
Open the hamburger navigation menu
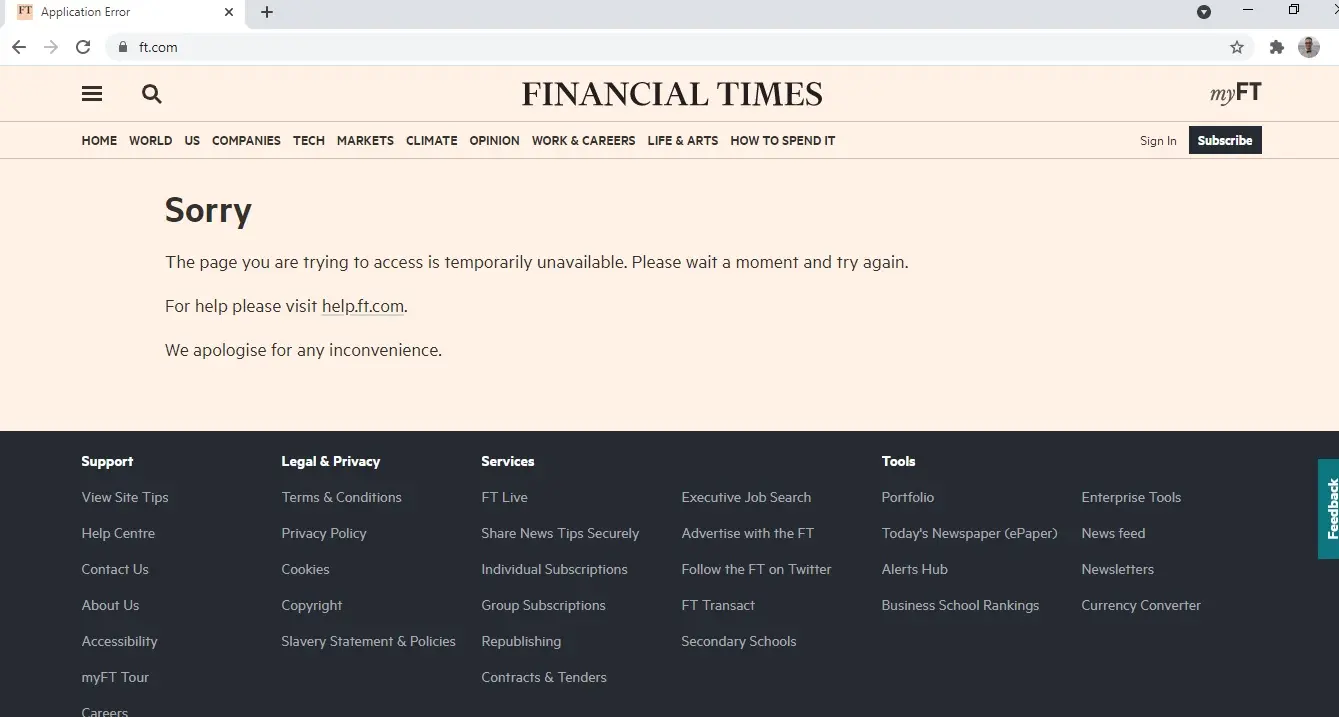point(91,93)
